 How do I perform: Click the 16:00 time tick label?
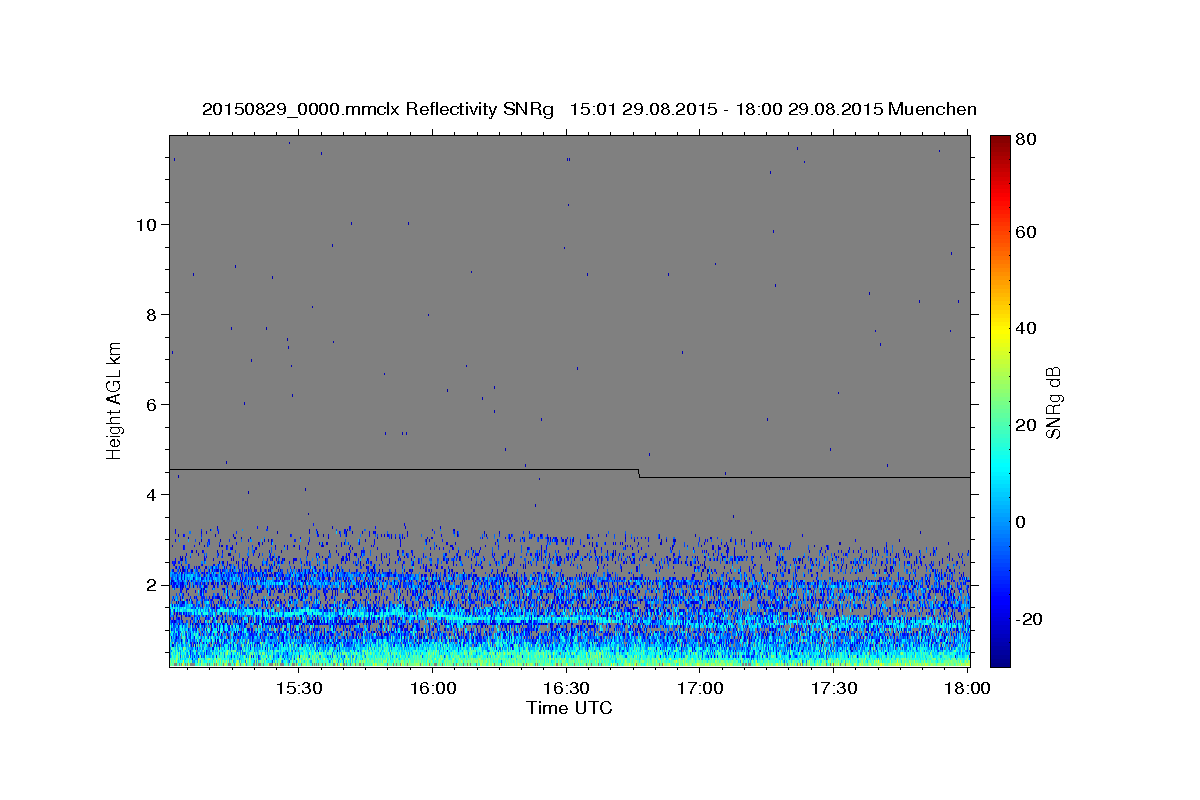(x=432, y=689)
